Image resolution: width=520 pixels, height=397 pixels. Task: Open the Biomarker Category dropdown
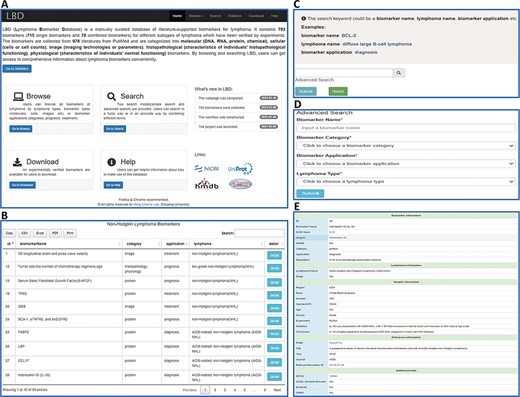click(406, 146)
